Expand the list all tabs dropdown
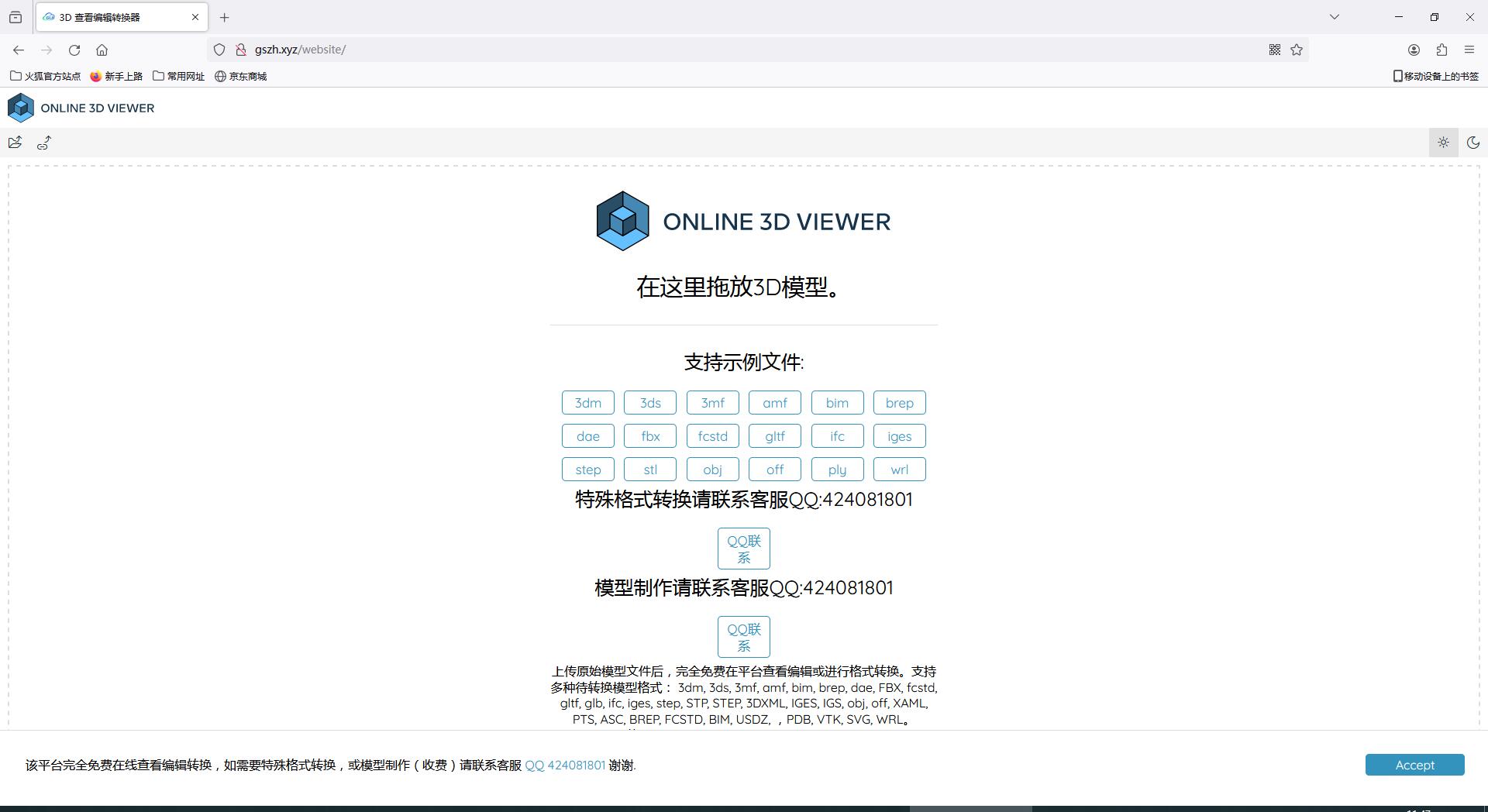 1335,17
